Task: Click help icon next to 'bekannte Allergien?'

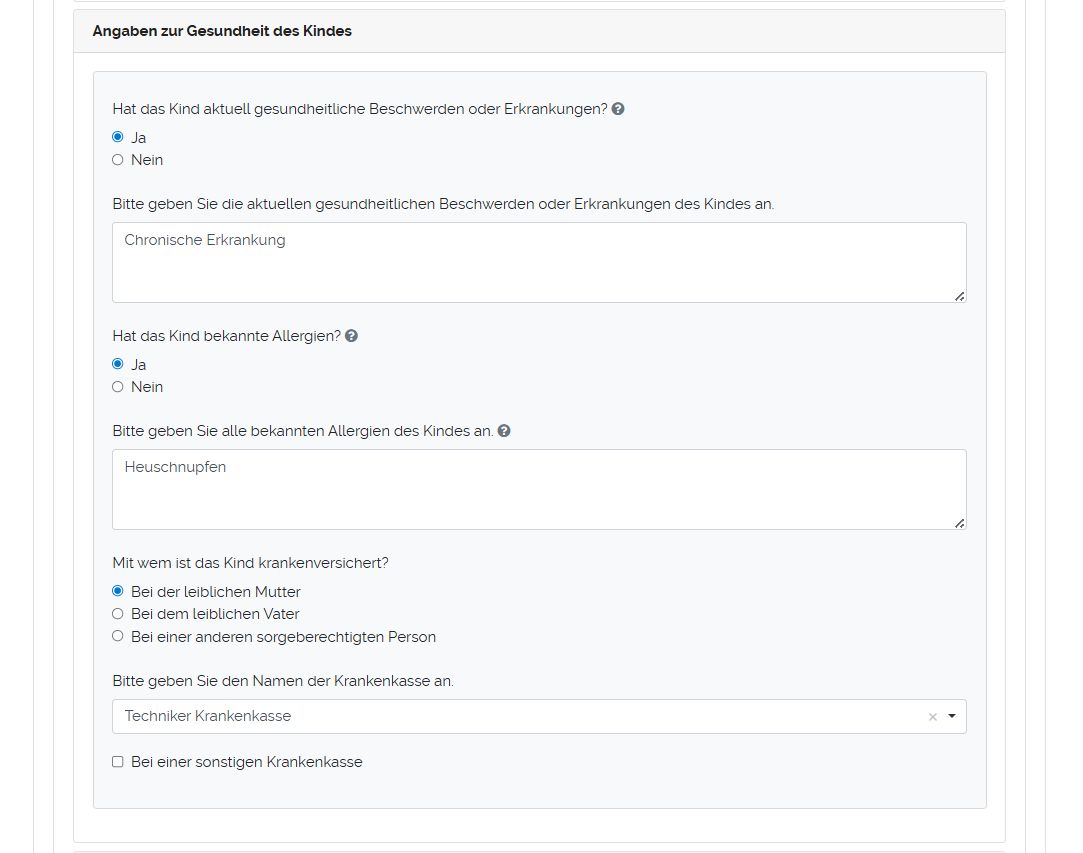Action: coord(351,336)
